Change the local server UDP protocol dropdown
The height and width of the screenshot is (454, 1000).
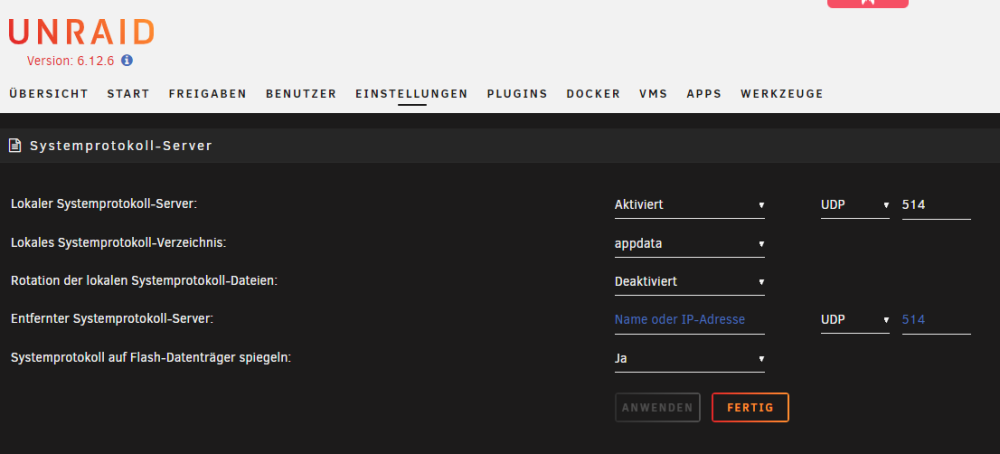(855, 205)
